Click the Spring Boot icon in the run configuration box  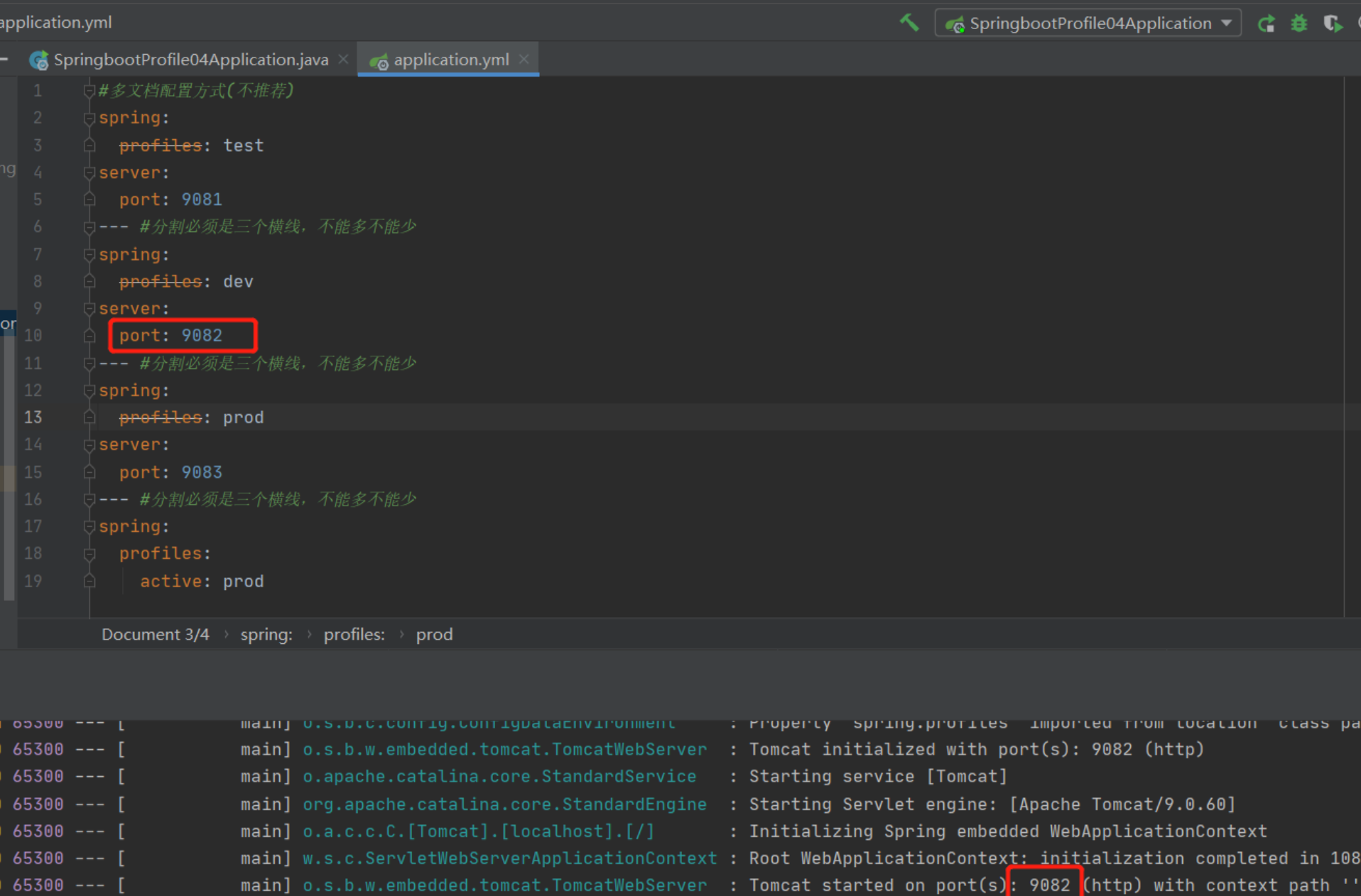(954, 25)
